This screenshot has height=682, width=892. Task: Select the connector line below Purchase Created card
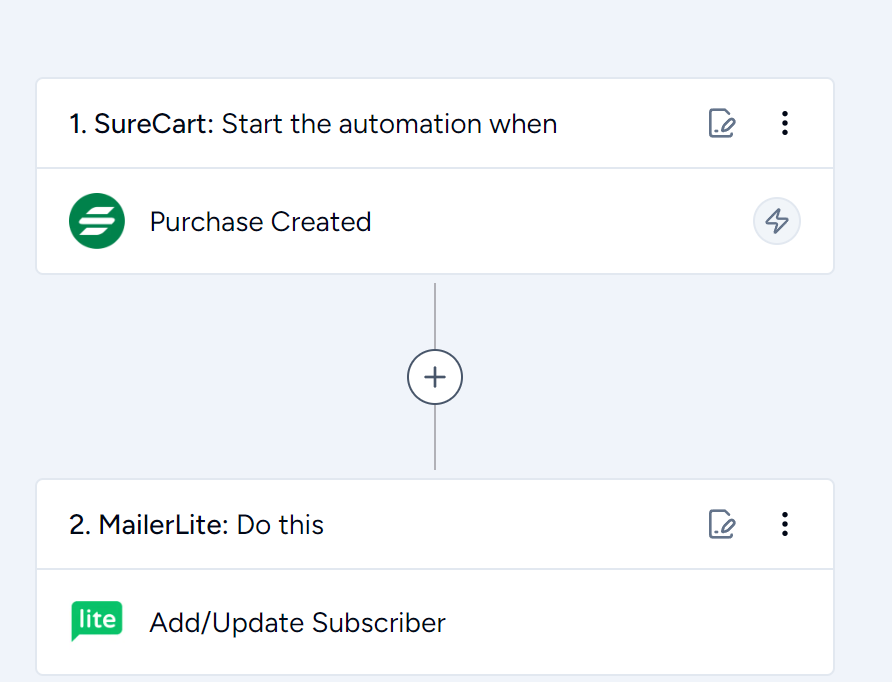(435, 316)
